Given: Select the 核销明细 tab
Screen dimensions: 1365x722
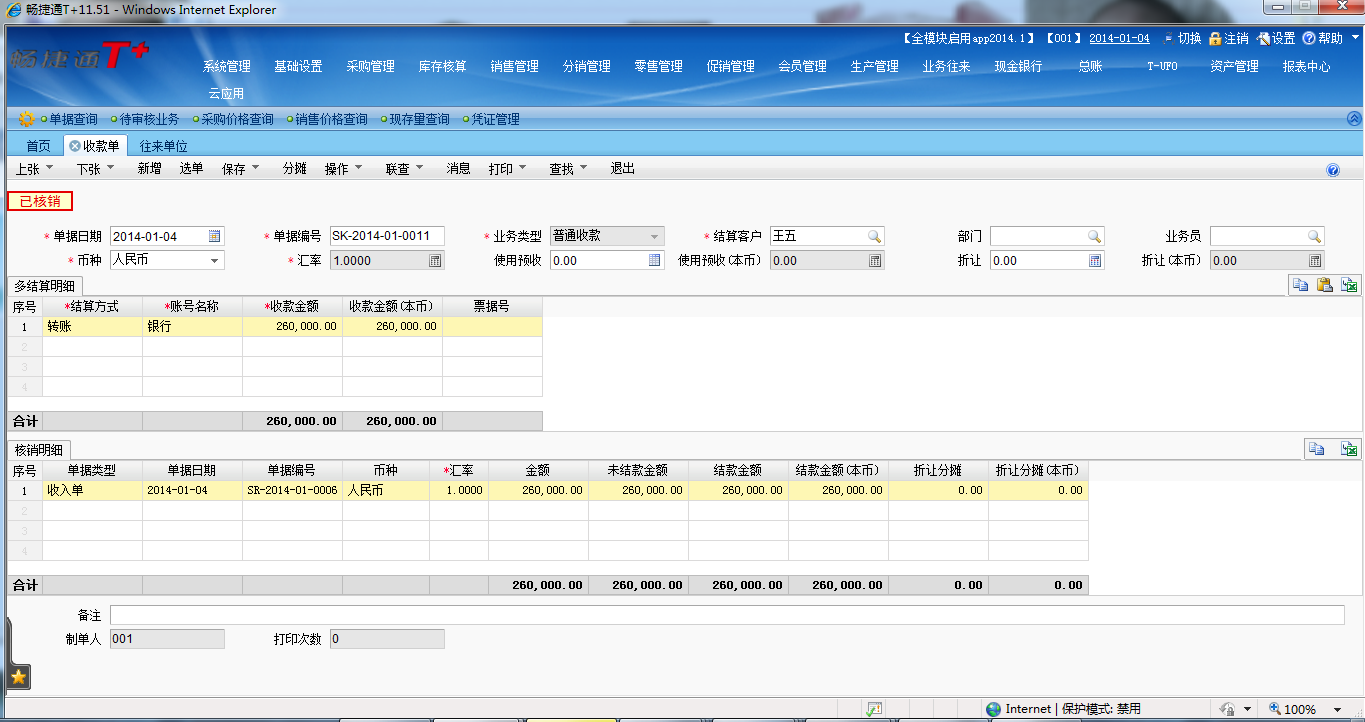Looking at the screenshot, I should [40, 449].
